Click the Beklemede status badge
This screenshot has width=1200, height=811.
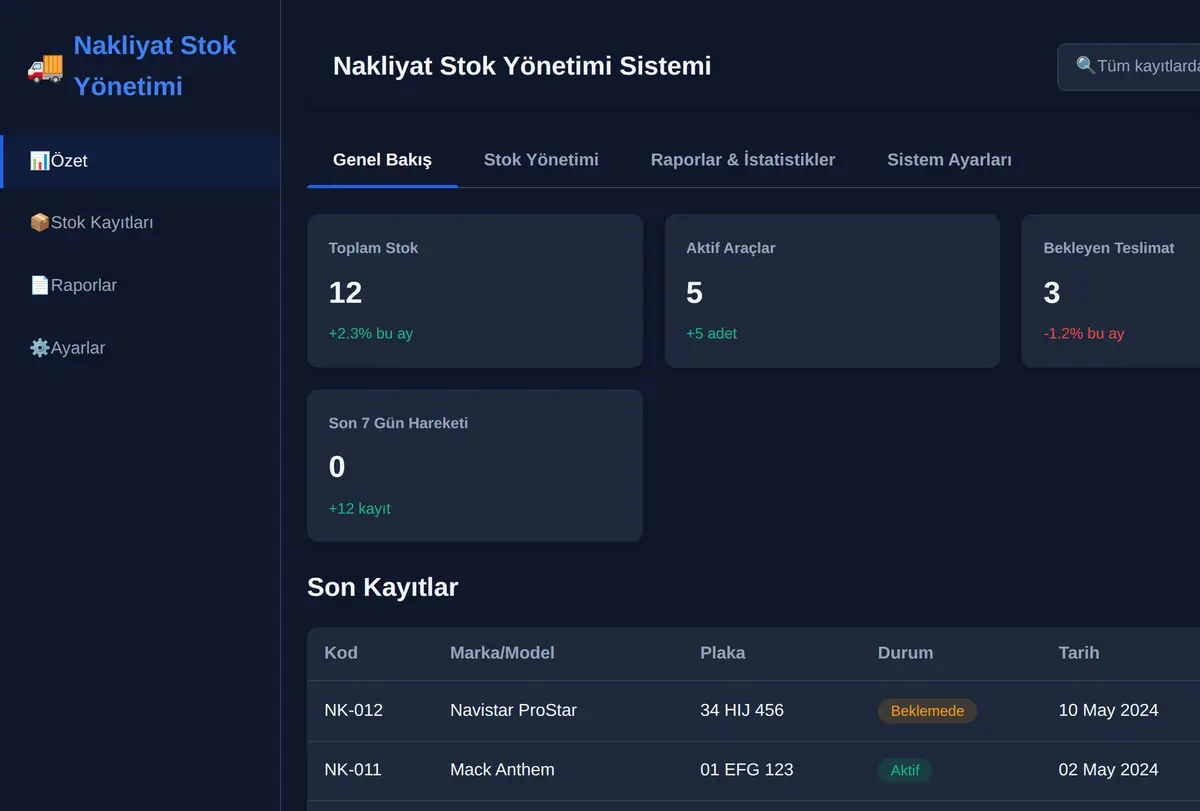pos(927,711)
